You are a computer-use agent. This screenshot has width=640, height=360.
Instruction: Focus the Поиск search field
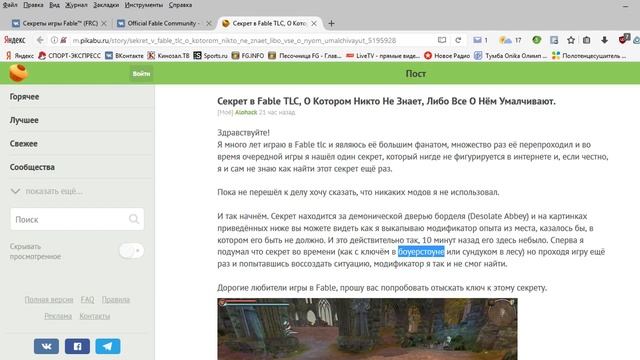click(77, 219)
